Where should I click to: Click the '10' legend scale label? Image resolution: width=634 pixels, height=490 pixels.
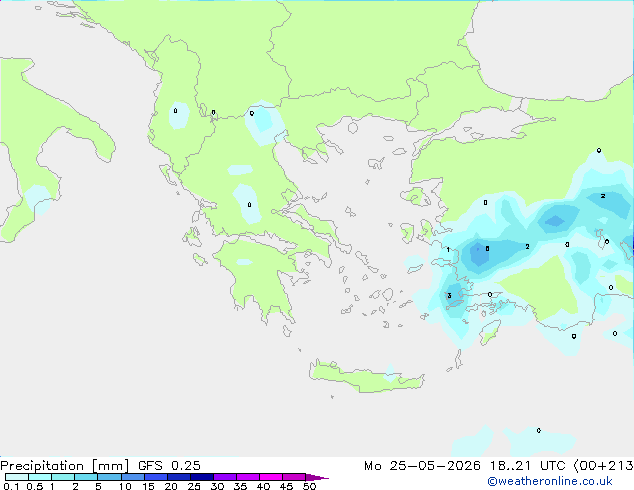[x=125, y=486]
